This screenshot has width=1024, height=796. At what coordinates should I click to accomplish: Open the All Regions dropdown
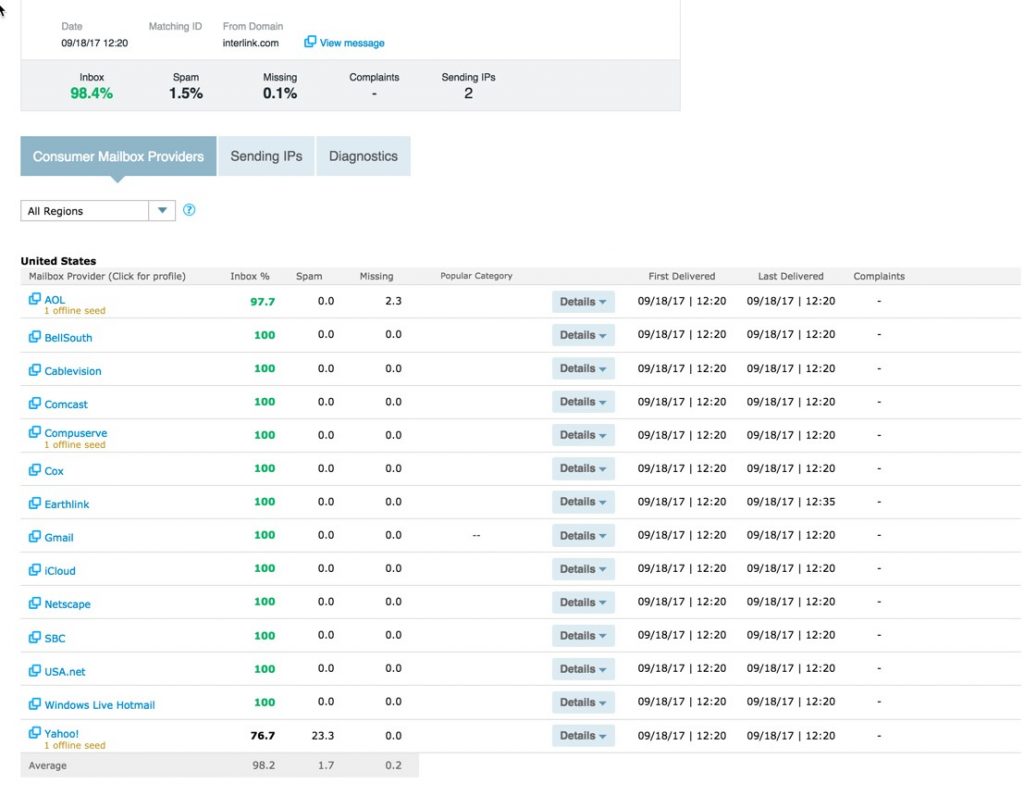[x=98, y=211]
